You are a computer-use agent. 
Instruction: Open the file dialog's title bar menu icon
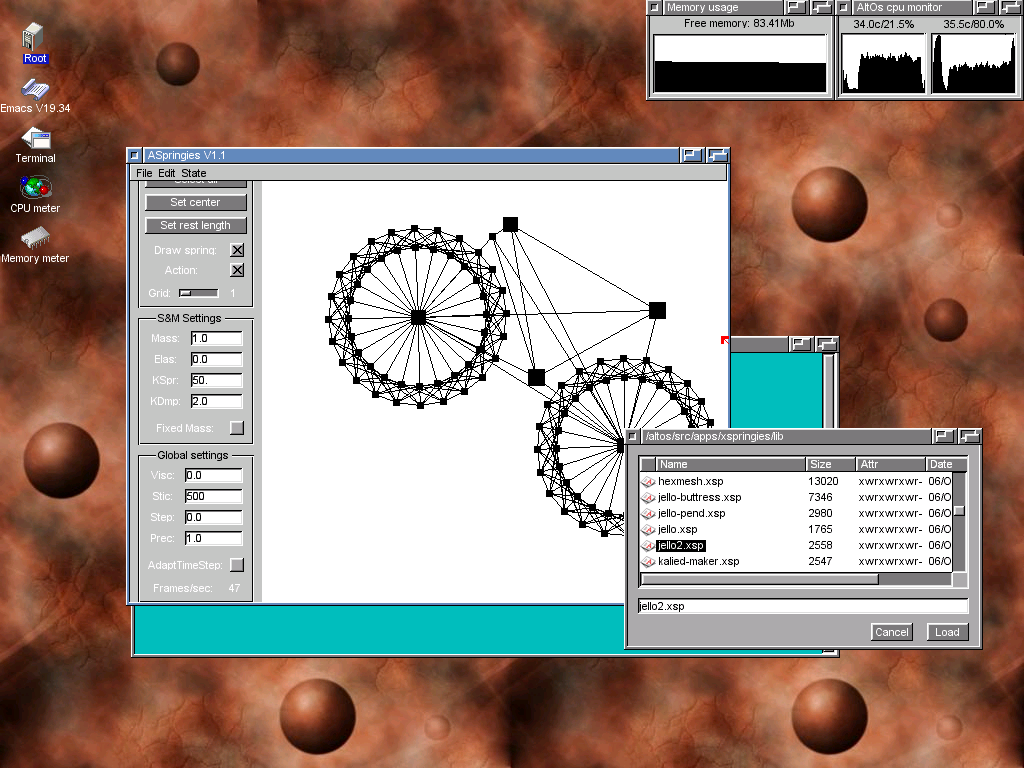click(632, 436)
